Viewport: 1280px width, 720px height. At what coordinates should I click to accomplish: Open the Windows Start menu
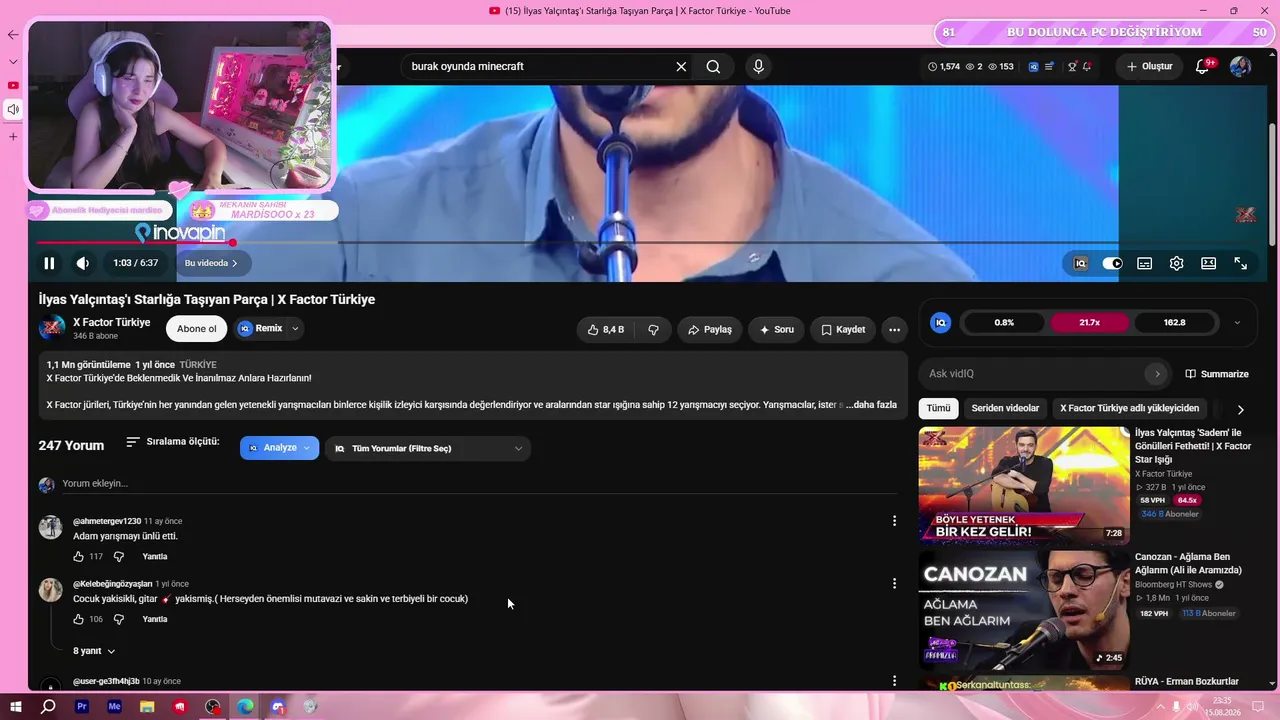pyautogui.click(x=16, y=707)
